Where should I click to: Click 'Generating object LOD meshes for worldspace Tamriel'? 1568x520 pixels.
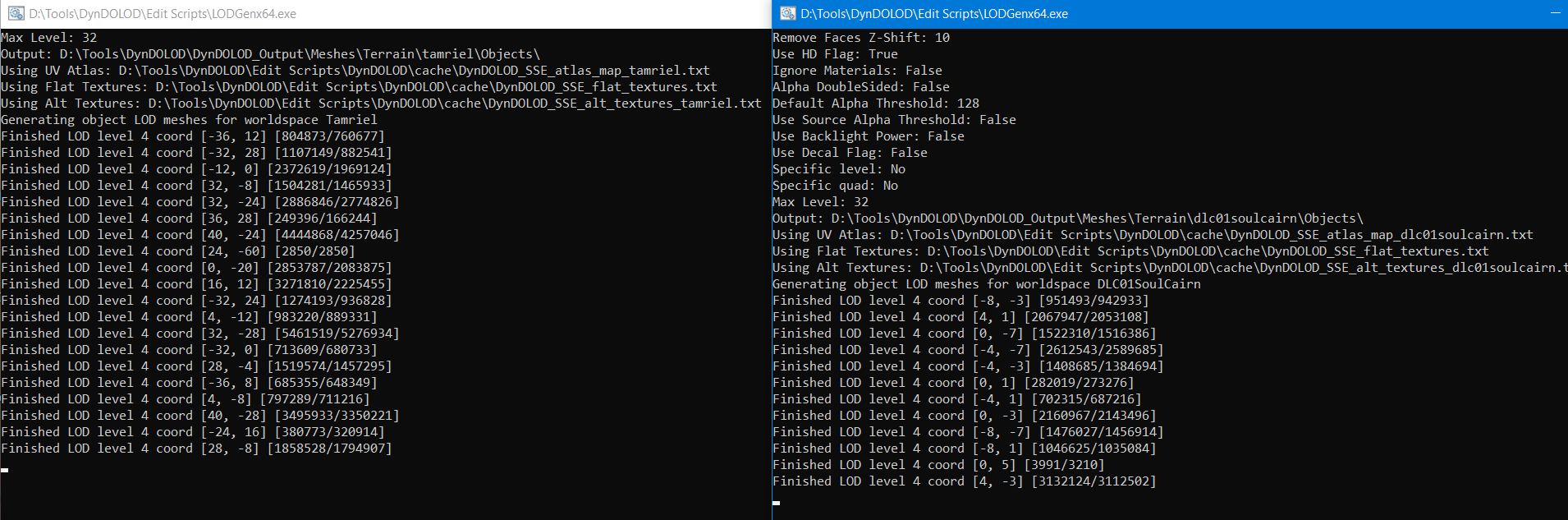point(190,120)
